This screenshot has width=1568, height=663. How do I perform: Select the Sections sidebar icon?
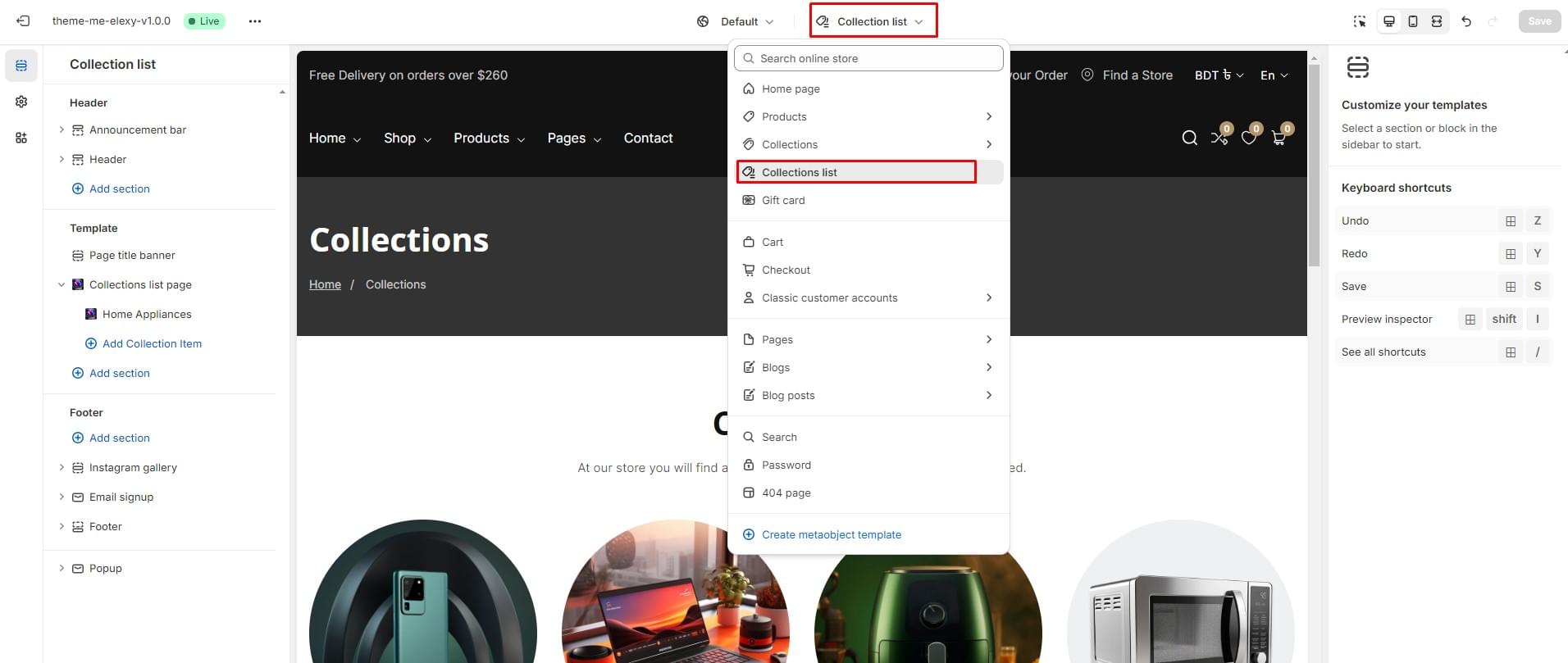tap(21, 66)
